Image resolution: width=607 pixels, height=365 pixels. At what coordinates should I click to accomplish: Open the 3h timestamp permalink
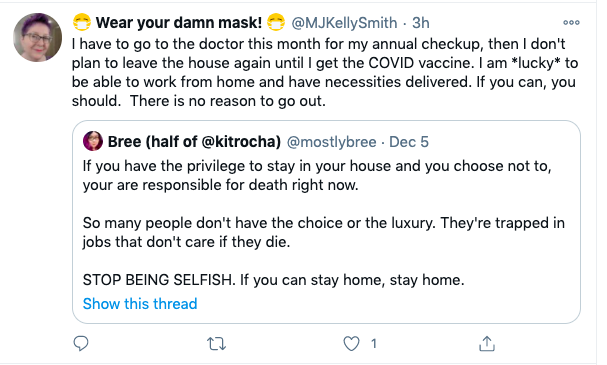pos(420,23)
